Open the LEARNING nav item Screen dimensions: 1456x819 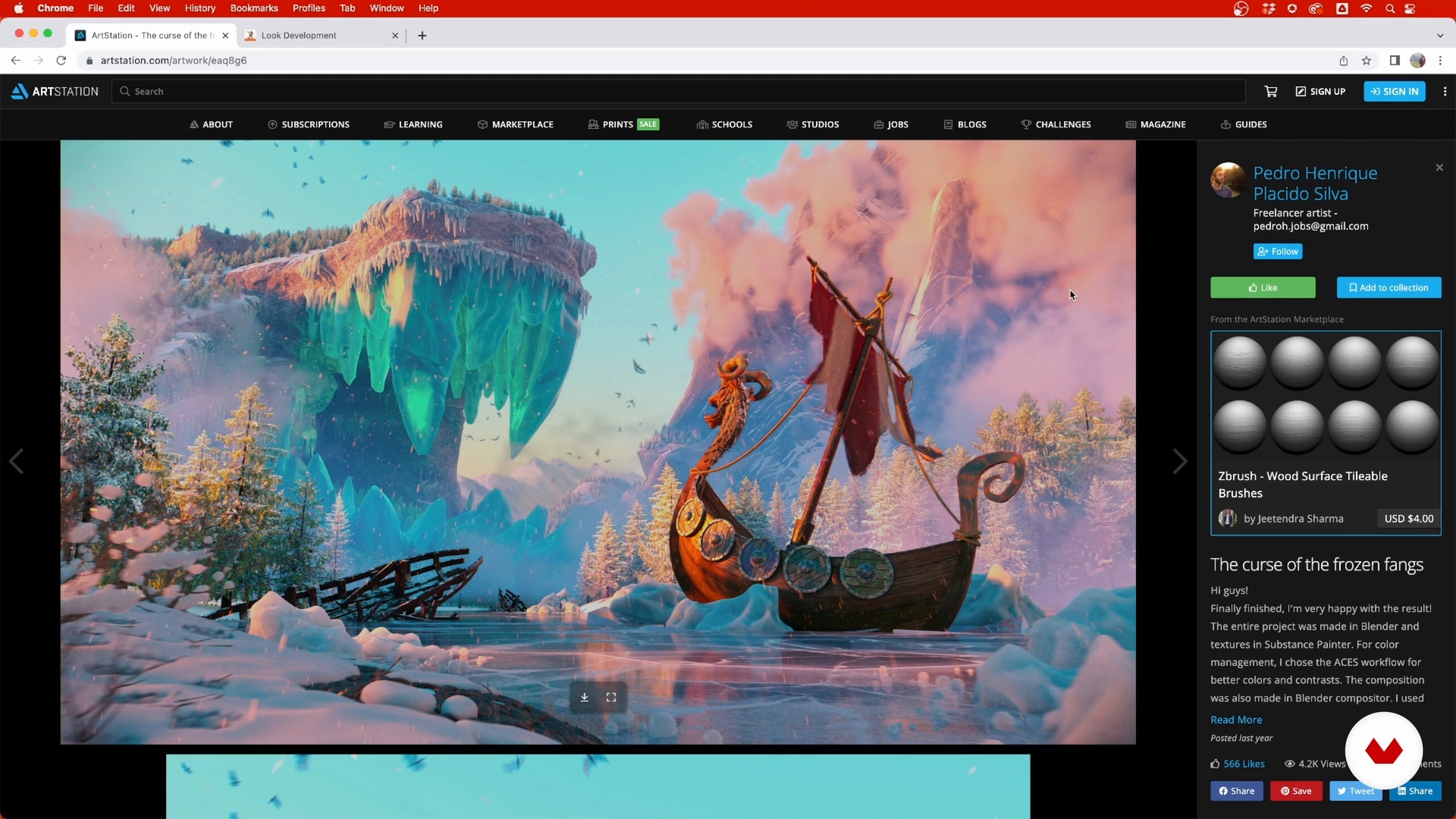pos(413,124)
